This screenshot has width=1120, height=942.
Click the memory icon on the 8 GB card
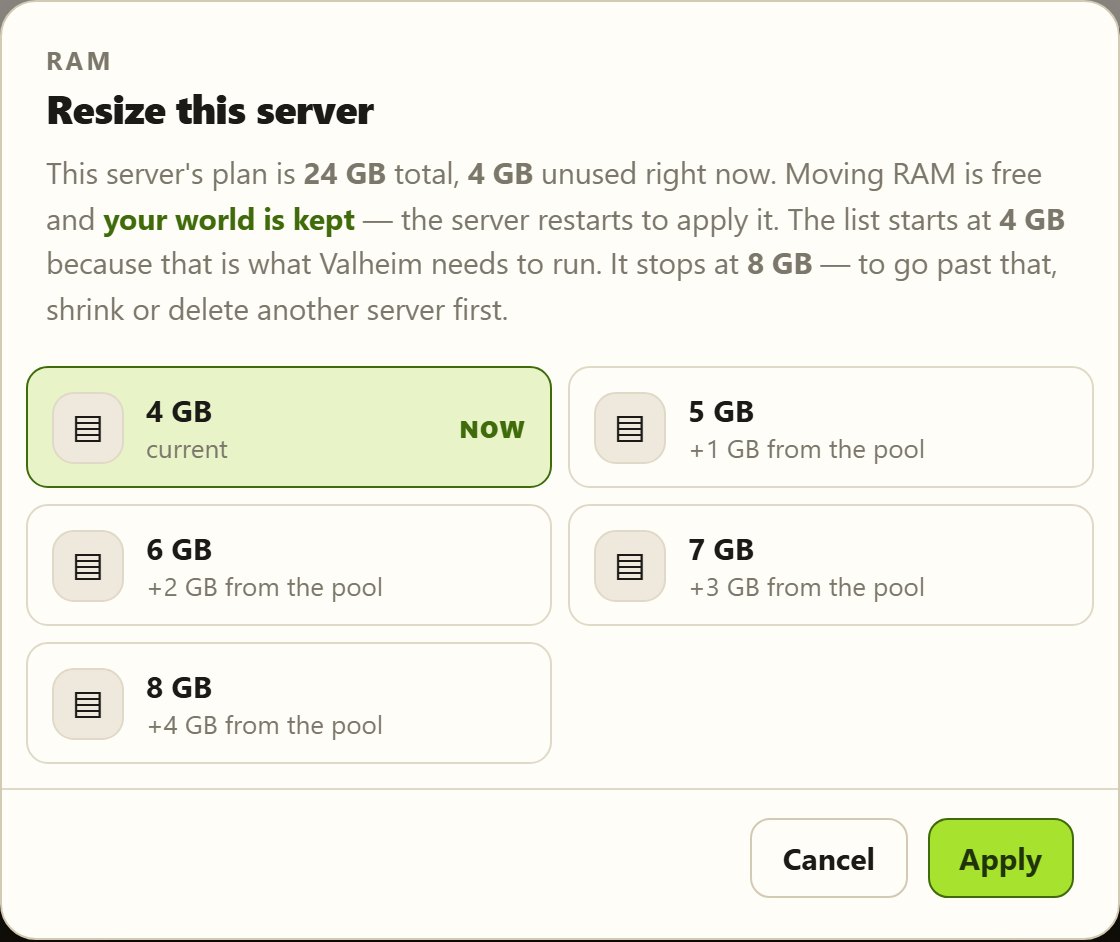click(88, 703)
